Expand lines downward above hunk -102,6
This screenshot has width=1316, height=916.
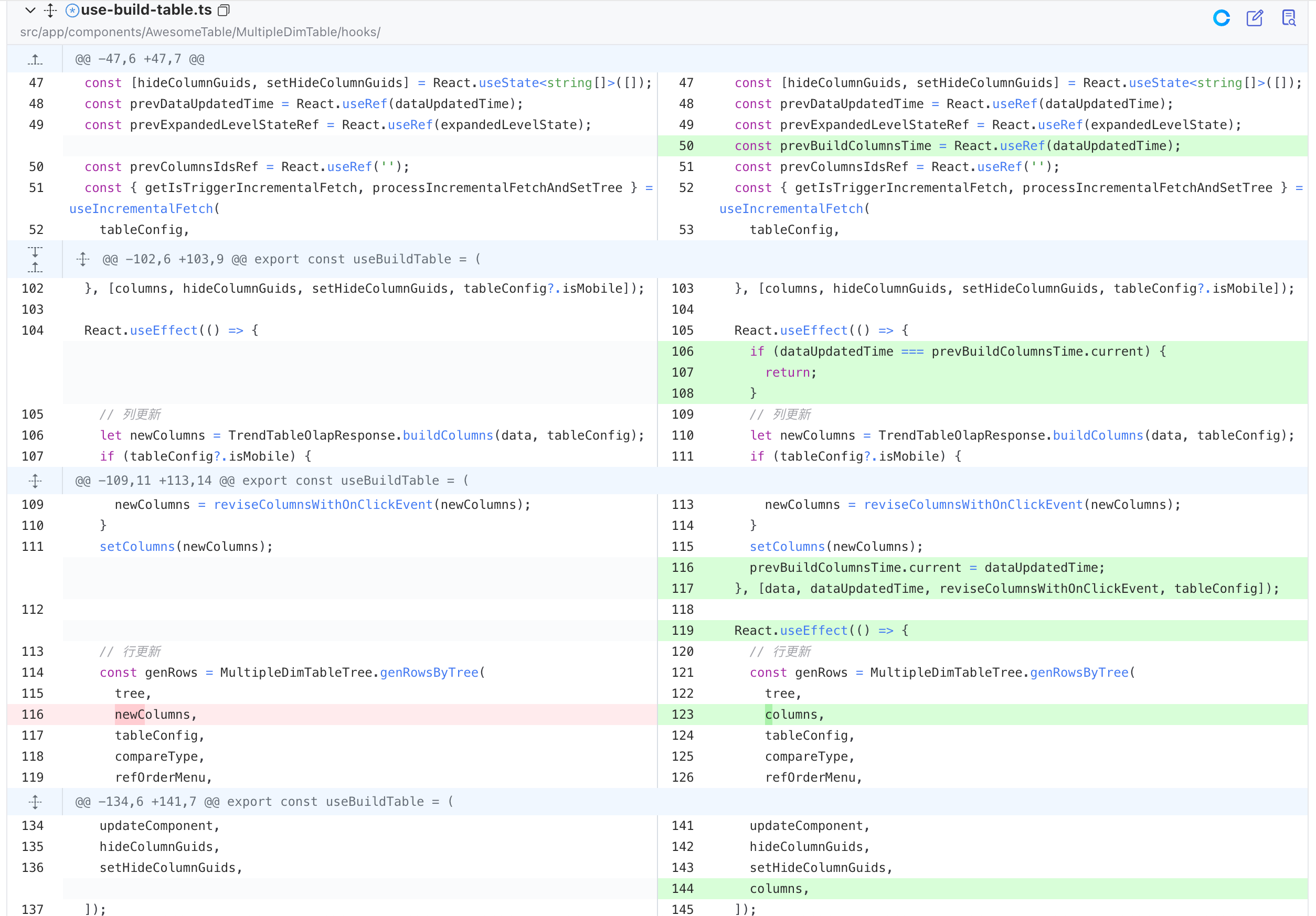35,251
